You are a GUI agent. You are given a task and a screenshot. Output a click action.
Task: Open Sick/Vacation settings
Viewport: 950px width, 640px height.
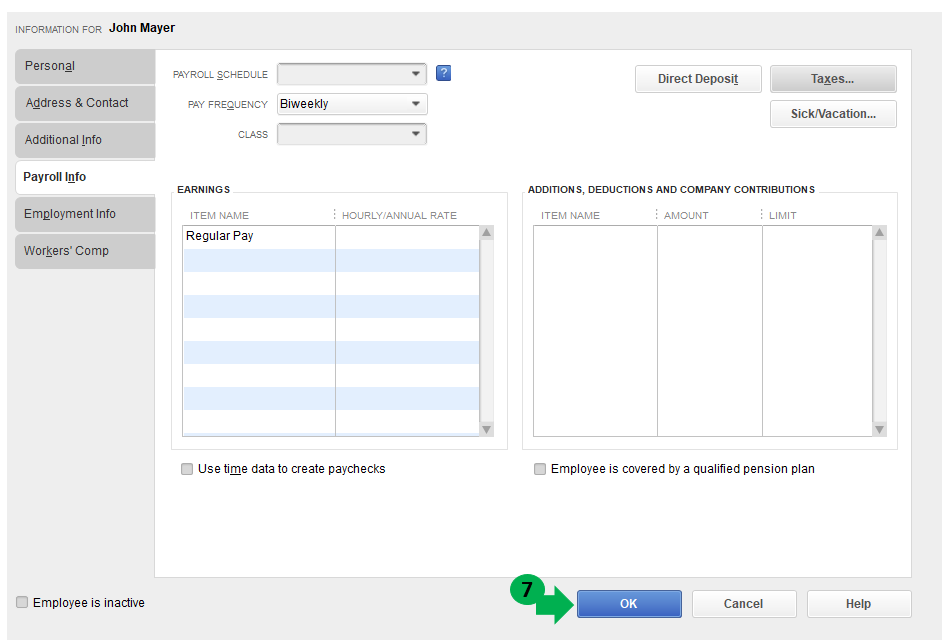(x=833, y=114)
